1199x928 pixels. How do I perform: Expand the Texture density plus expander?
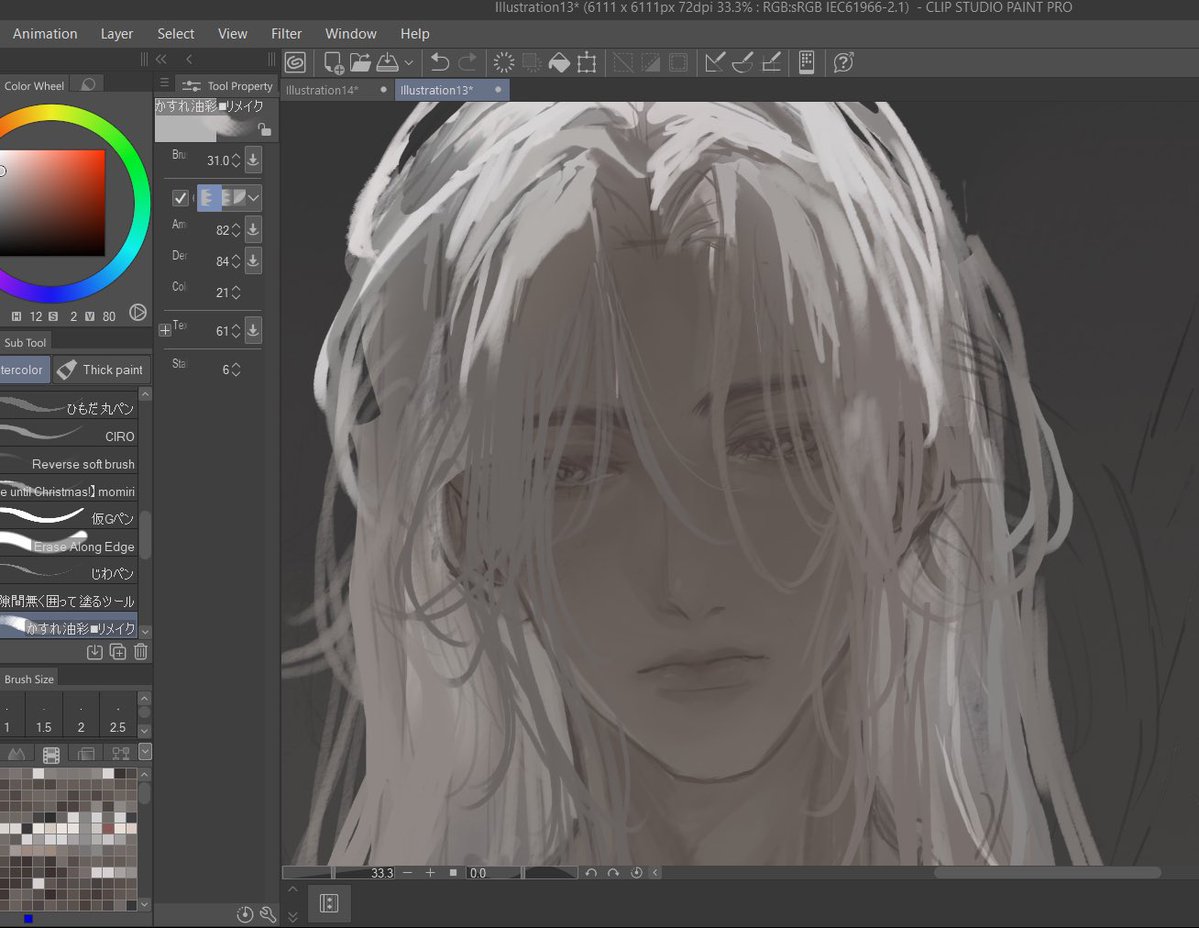pyautogui.click(x=164, y=330)
